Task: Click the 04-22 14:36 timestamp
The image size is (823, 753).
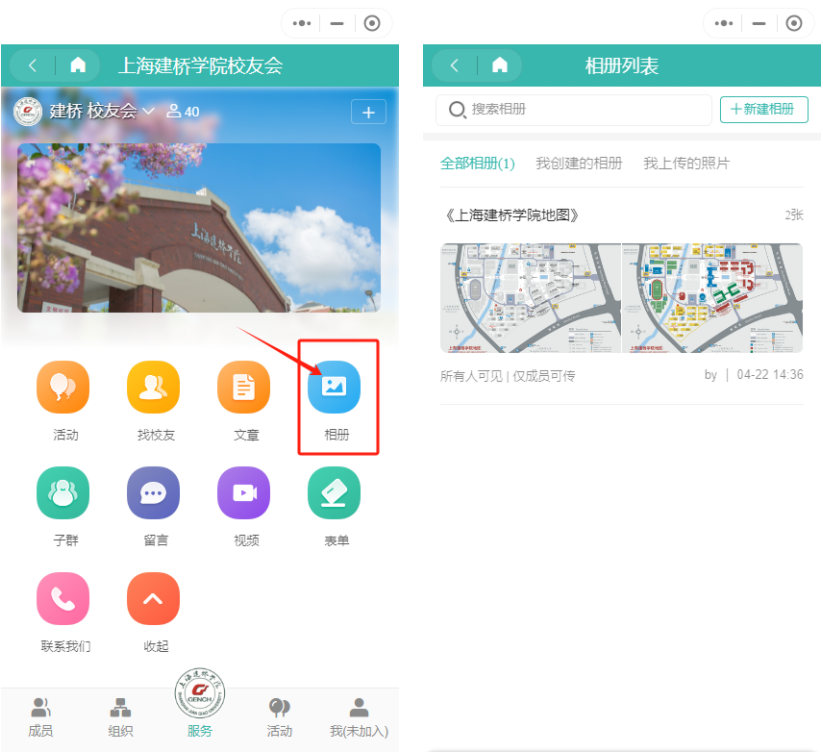Action: coord(770,375)
